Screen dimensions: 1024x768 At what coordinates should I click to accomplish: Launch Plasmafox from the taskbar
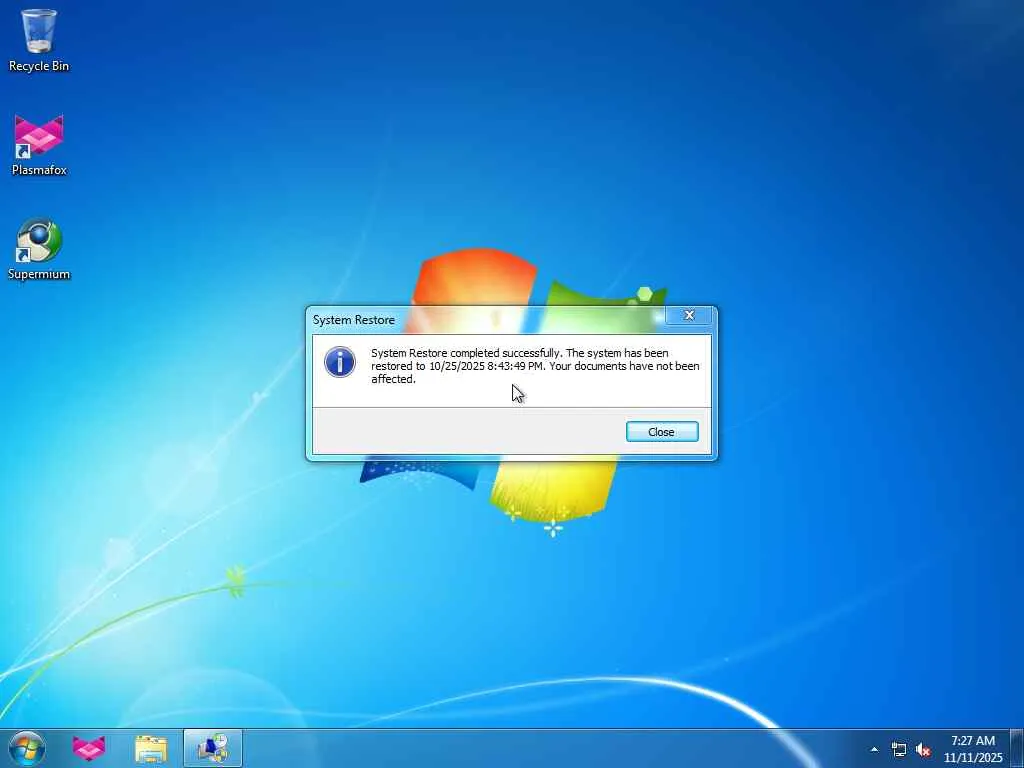coord(89,748)
